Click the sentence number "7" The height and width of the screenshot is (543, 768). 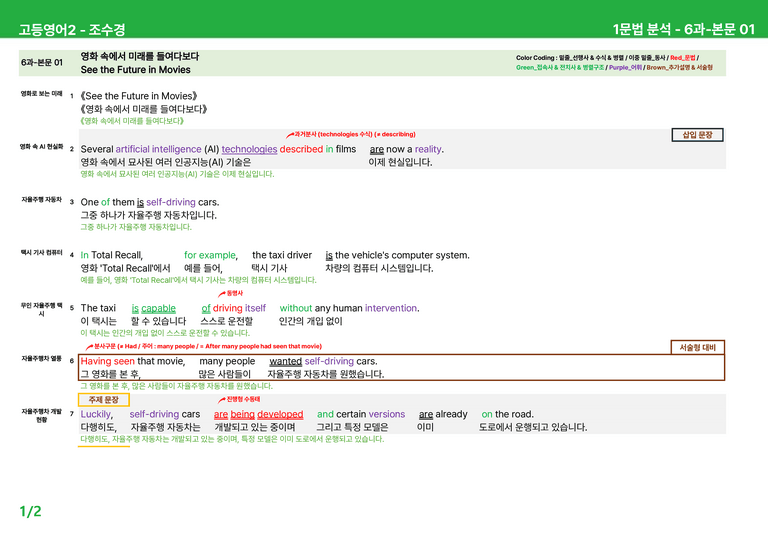72,414
